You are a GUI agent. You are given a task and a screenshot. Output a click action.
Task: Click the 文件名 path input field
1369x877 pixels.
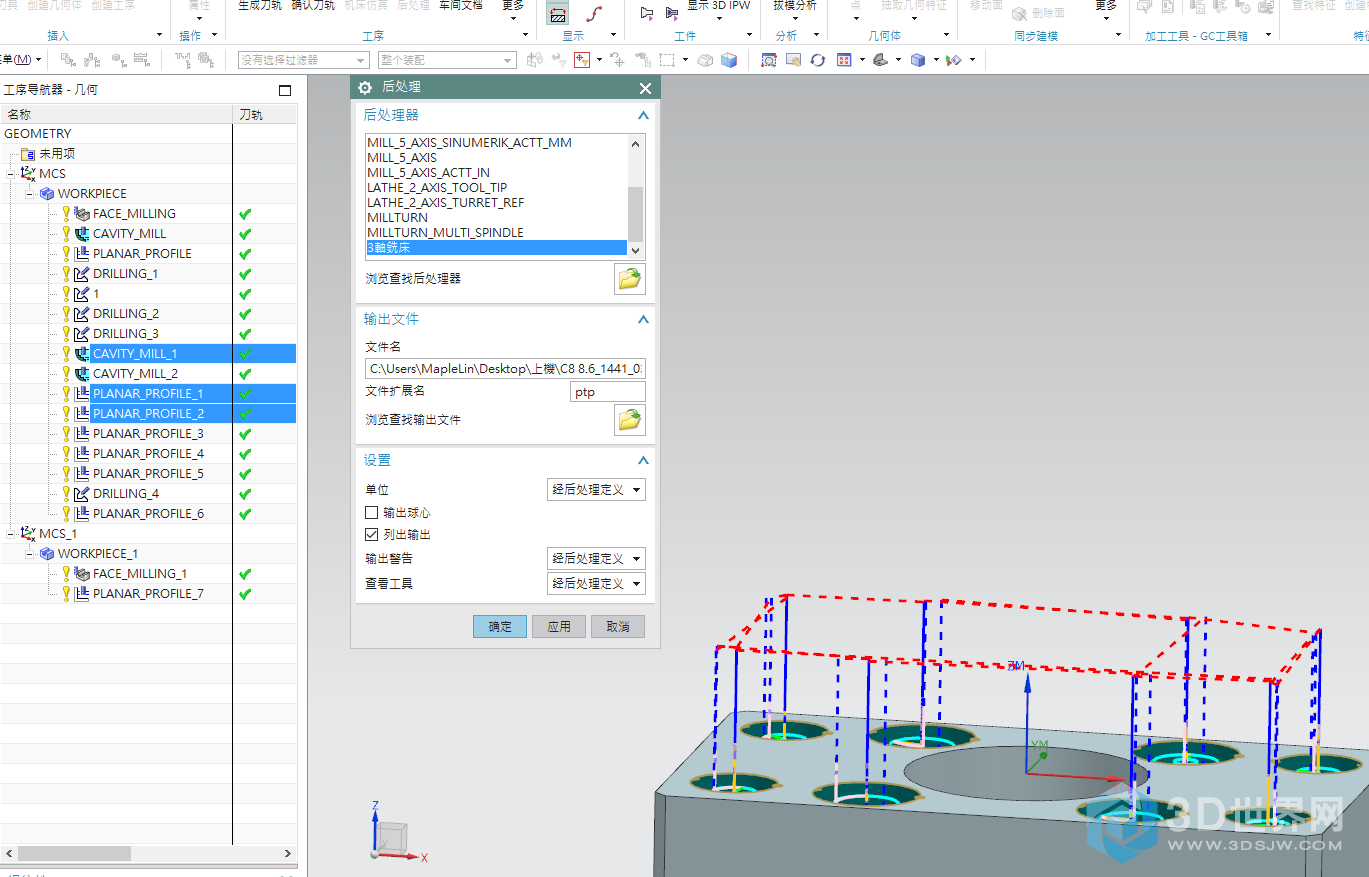[505, 369]
